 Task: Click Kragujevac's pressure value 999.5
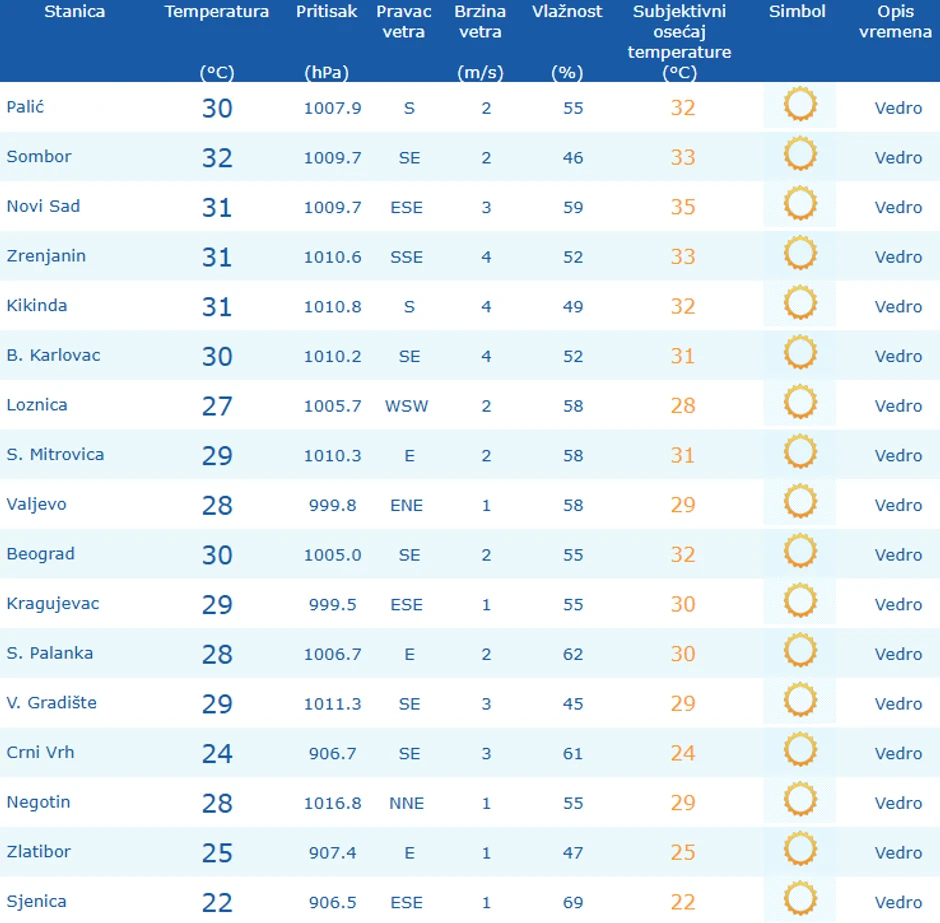333,605
